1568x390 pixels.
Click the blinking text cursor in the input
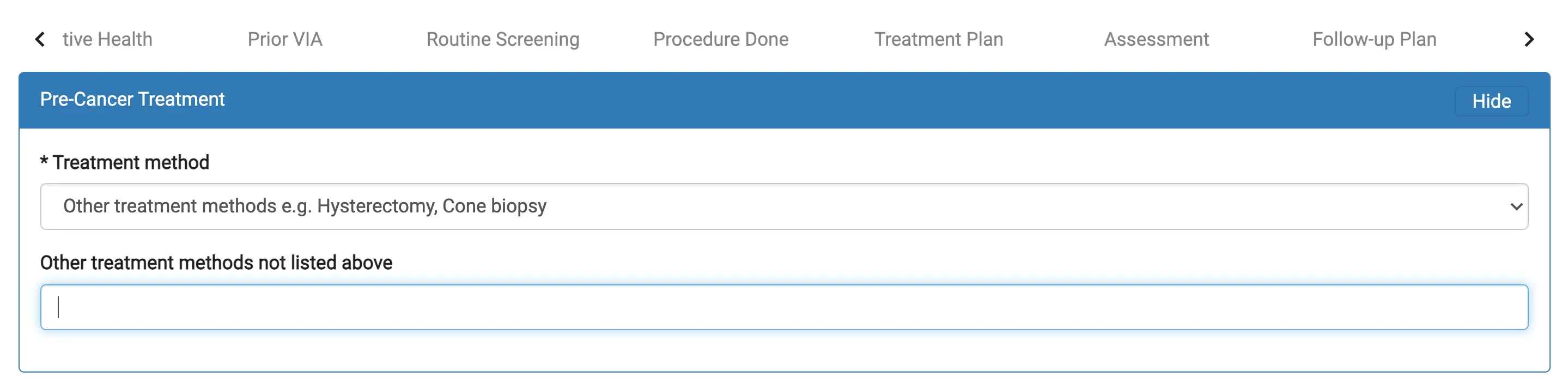pos(58,307)
